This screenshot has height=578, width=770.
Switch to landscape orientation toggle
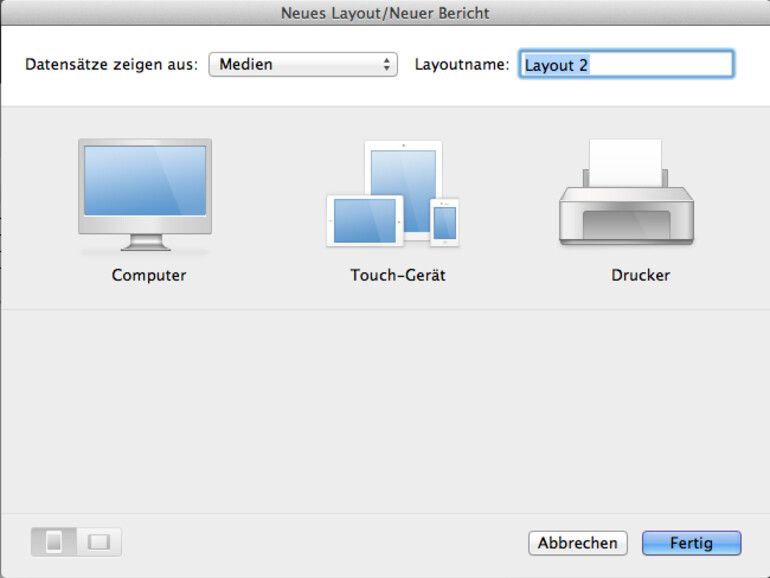pos(99,542)
